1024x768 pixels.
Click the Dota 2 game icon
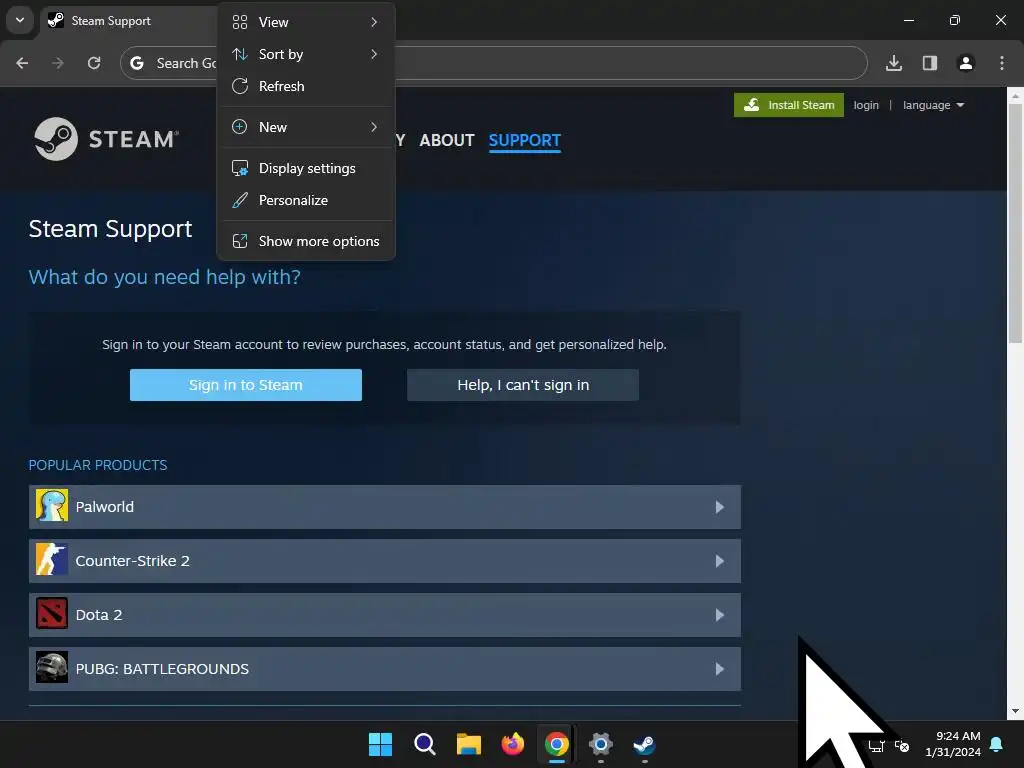(x=52, y=614)
